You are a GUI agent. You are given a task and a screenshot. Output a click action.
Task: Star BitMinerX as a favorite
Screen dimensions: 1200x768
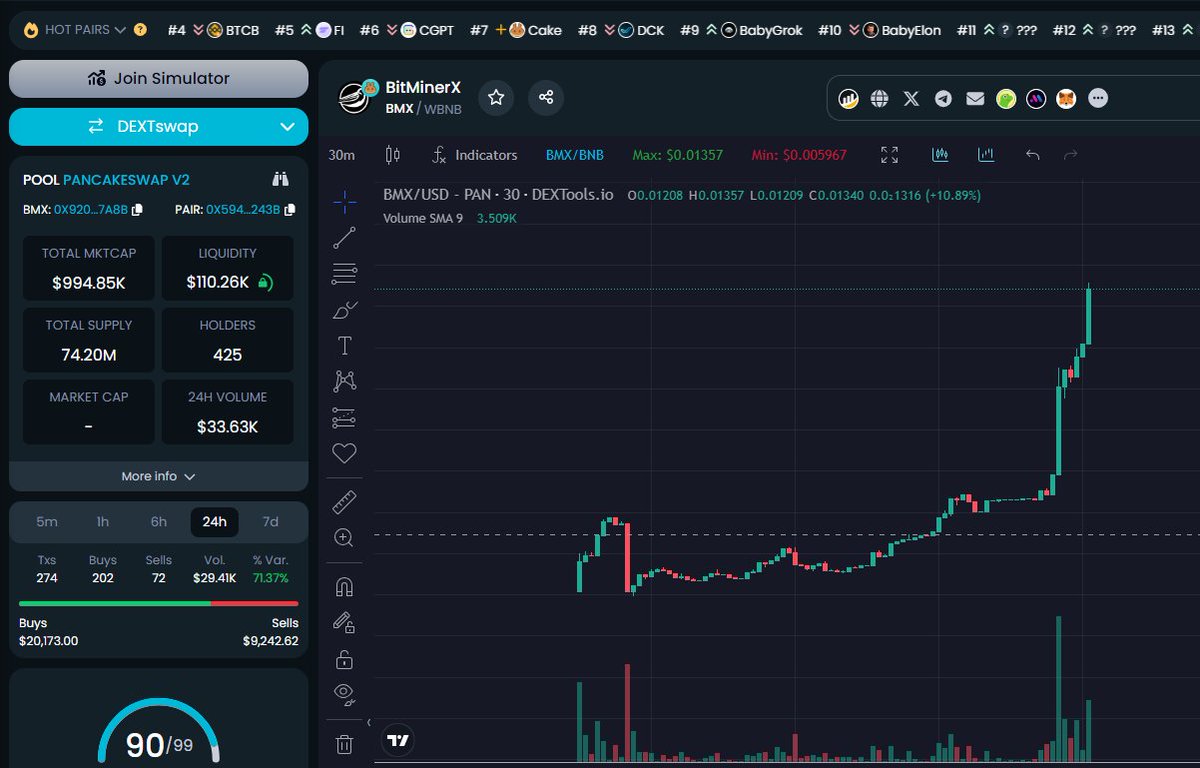point(496,98)
